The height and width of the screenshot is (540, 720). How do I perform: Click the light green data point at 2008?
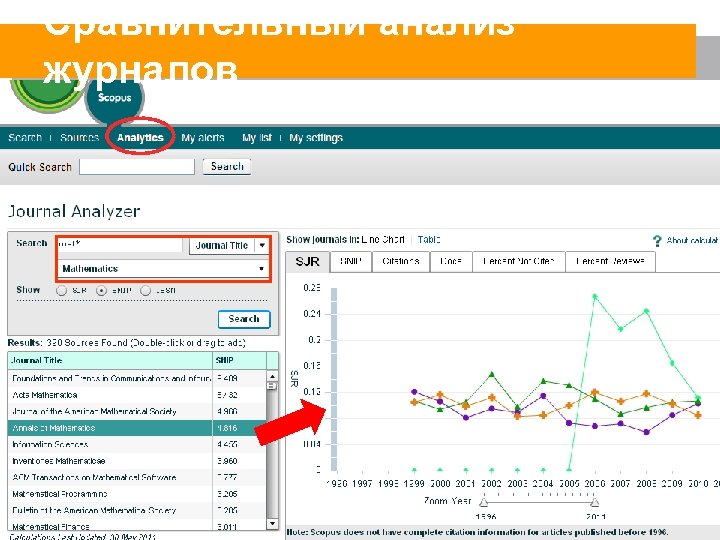[x=647, y=311]
